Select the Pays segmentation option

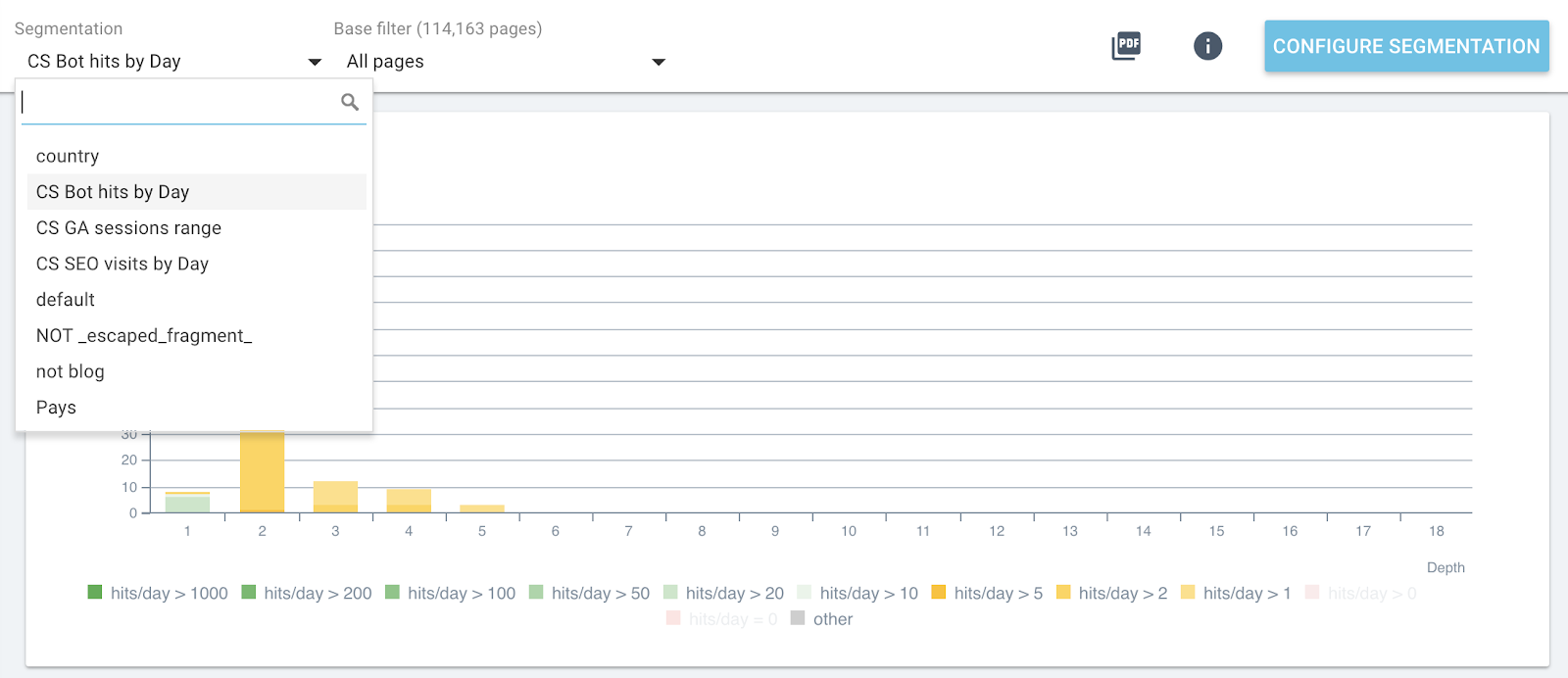(x=56, y=408)
